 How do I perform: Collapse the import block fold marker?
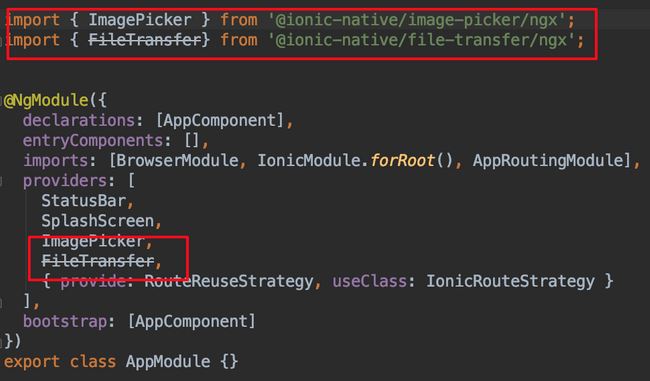coord(1,40)
